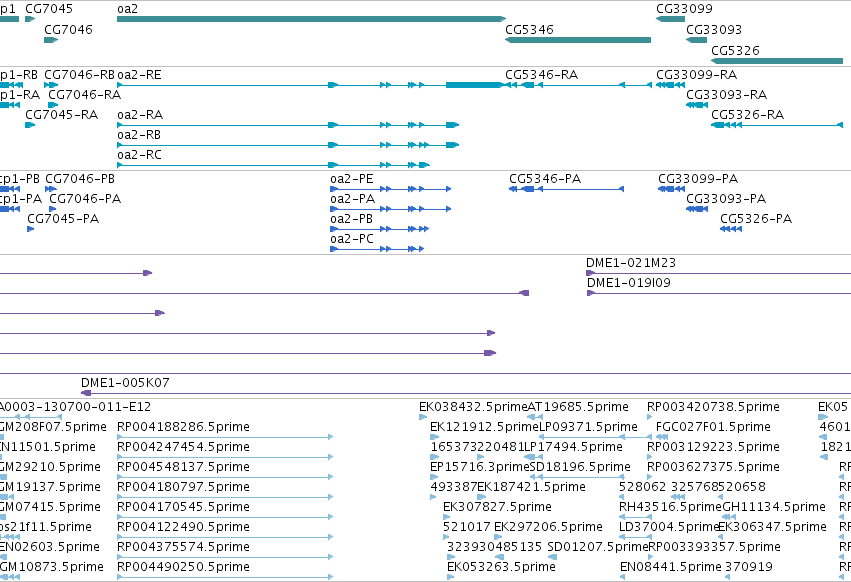This screenshot has width=851, height=582.
Task: Click the oa2-RE transcript label
Action: coord(139,74)
